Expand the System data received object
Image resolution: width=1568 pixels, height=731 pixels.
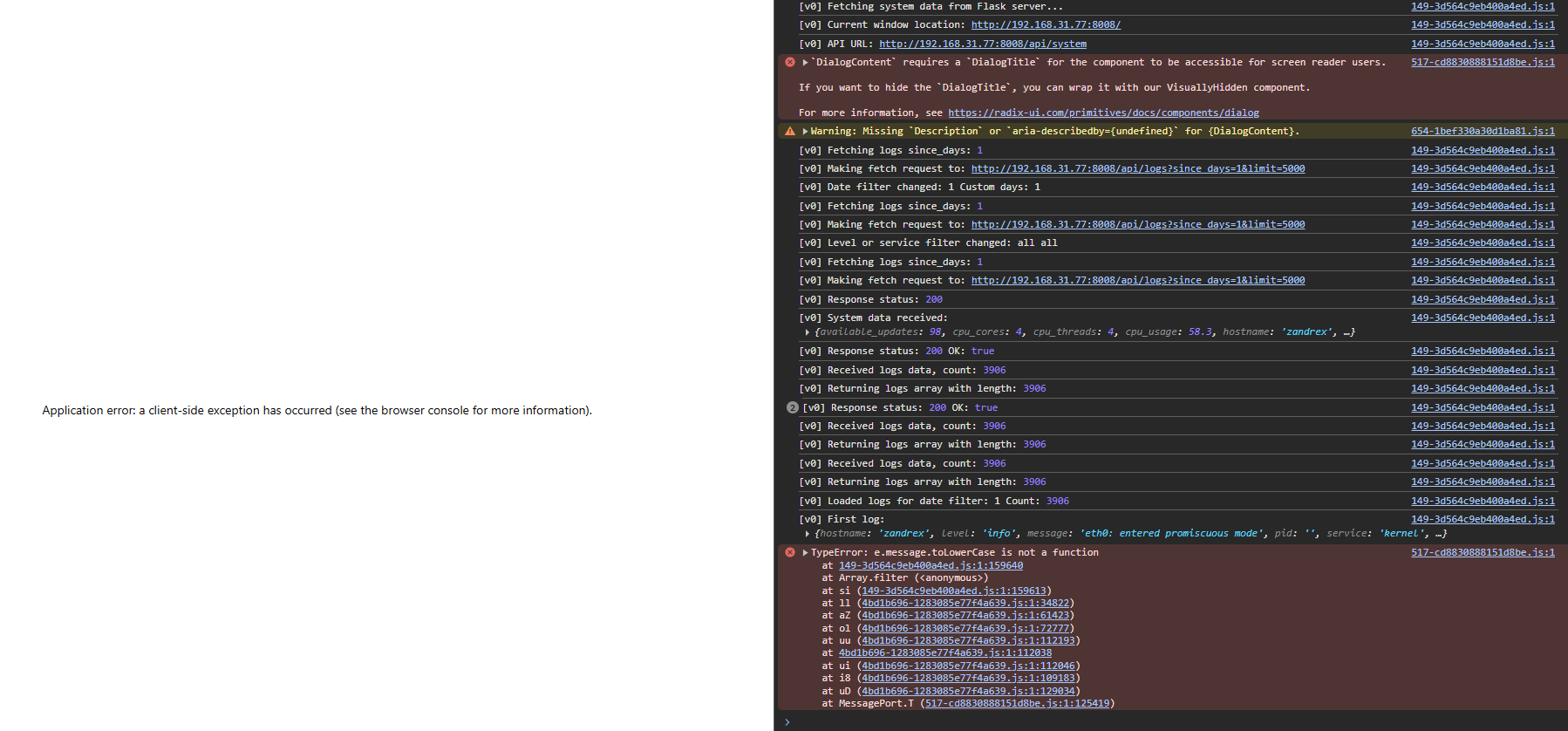(x=808, y=332)
